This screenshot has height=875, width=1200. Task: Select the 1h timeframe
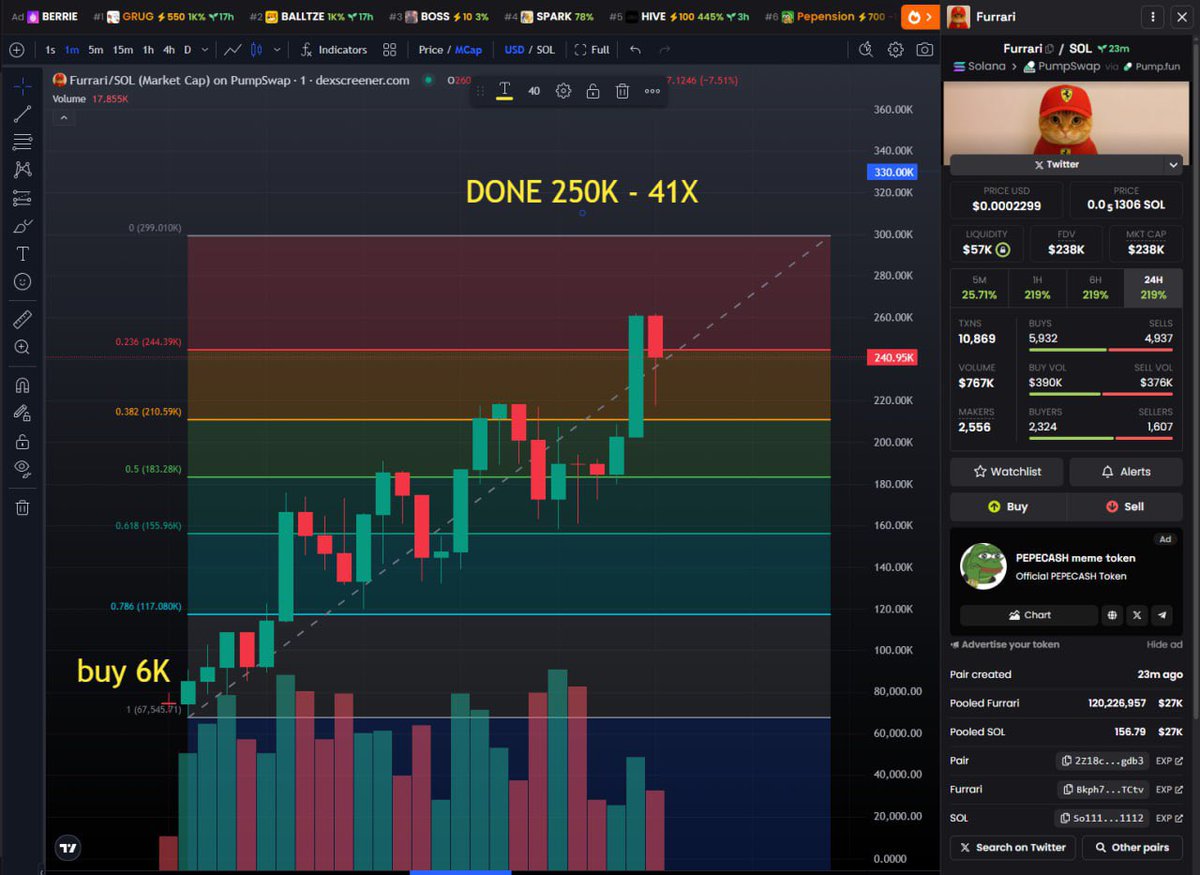(148, 49)
